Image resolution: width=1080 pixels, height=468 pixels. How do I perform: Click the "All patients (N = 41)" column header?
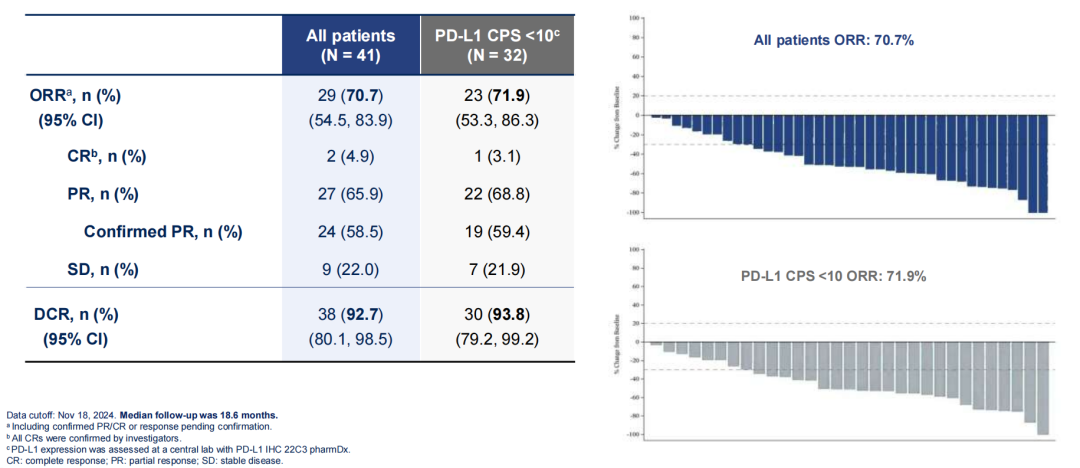(350, 45)
